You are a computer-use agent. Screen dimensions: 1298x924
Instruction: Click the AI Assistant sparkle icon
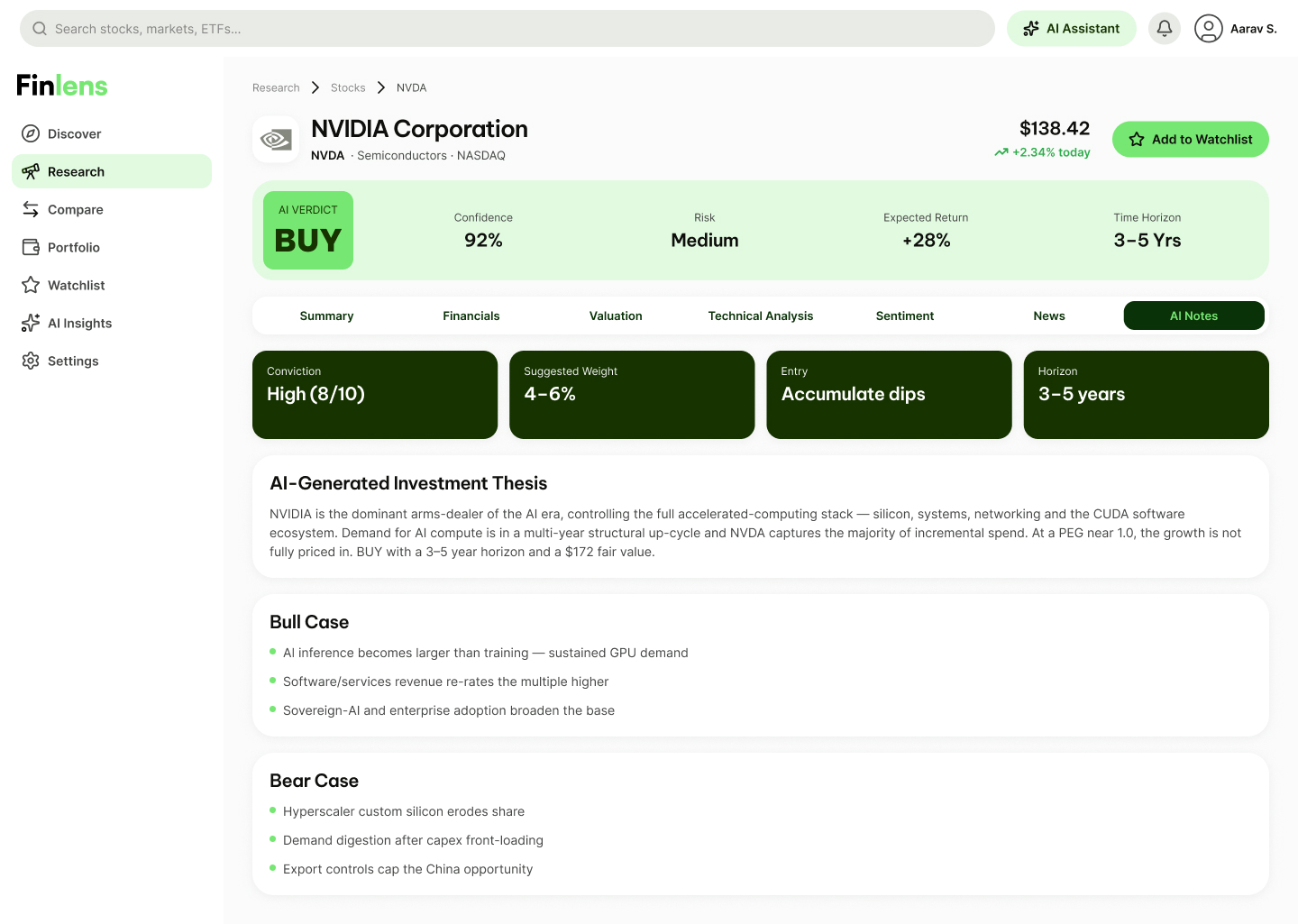tap(1031, 29)
